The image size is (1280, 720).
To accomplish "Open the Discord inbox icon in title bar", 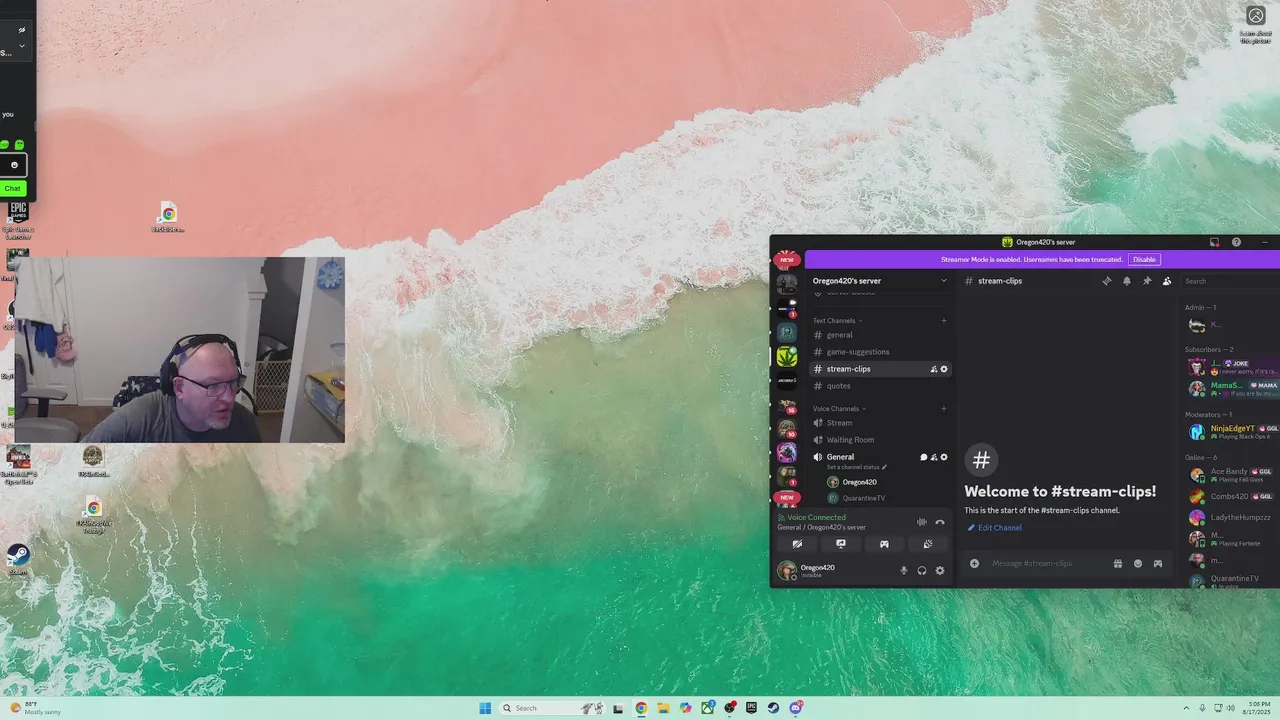I will tap(1214, 242).
